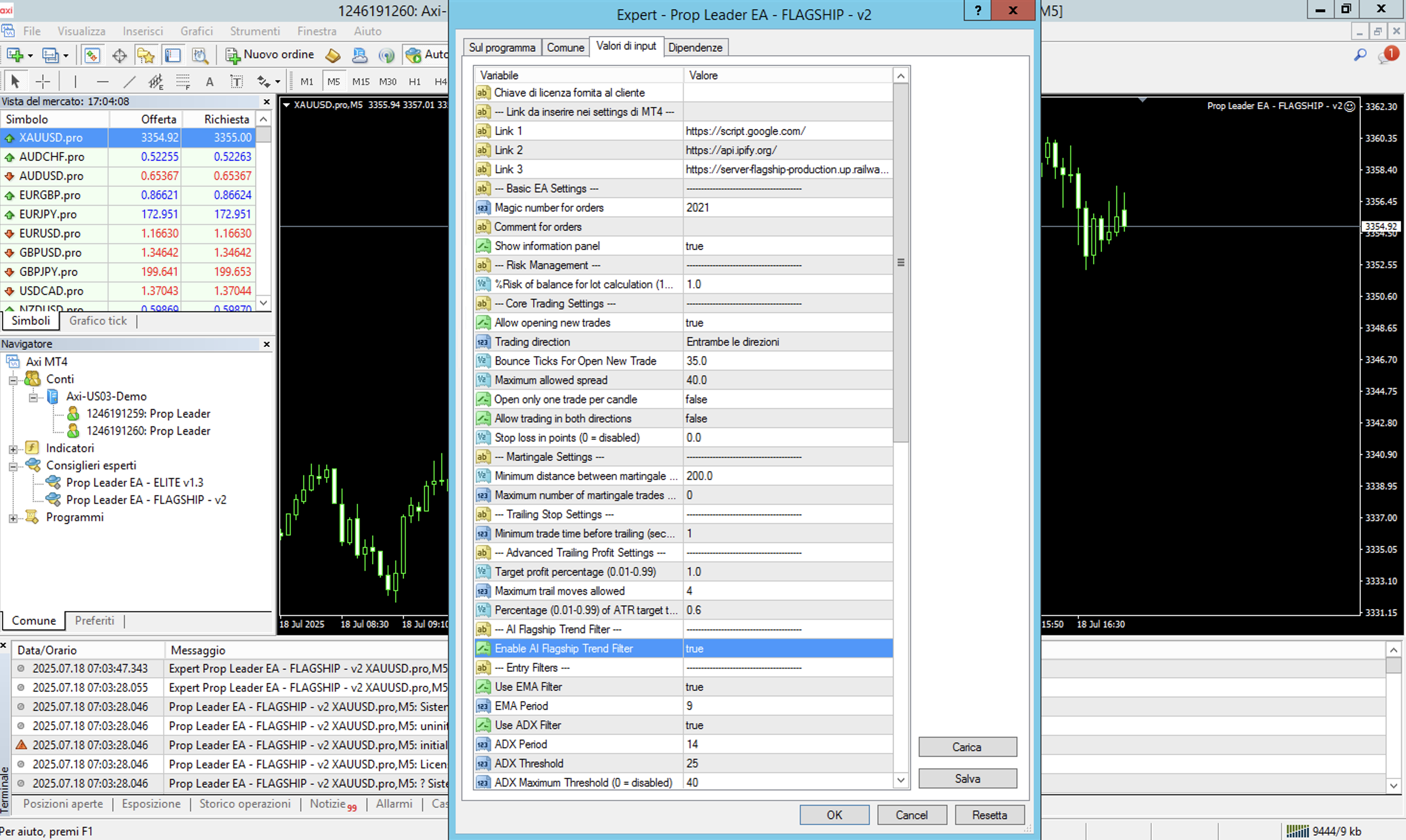This screenshot has height=840, width=1406.
Task: Switch to the Dipendenze tab
Action: 694,47
